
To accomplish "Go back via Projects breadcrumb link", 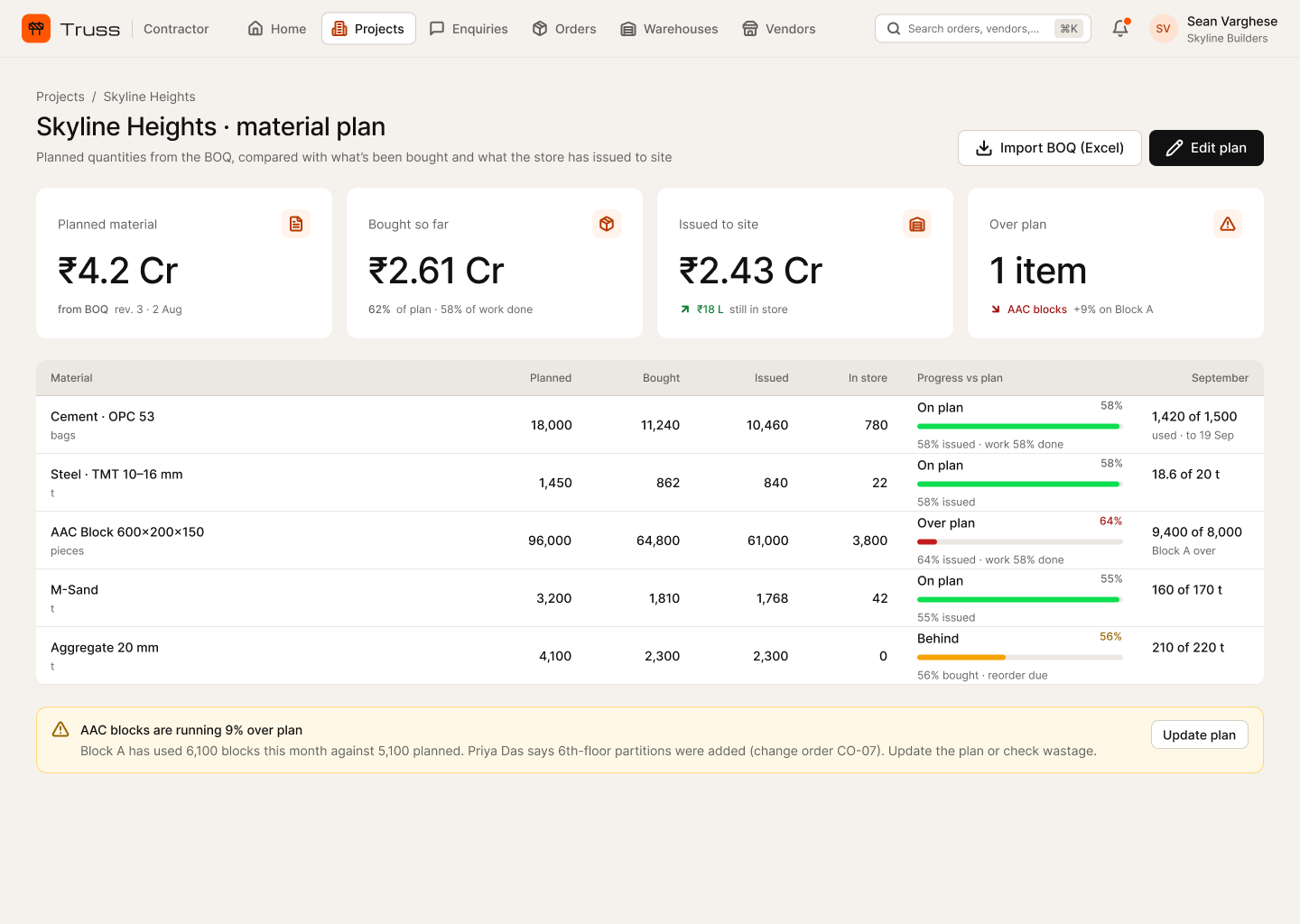I will coord(60,97).
